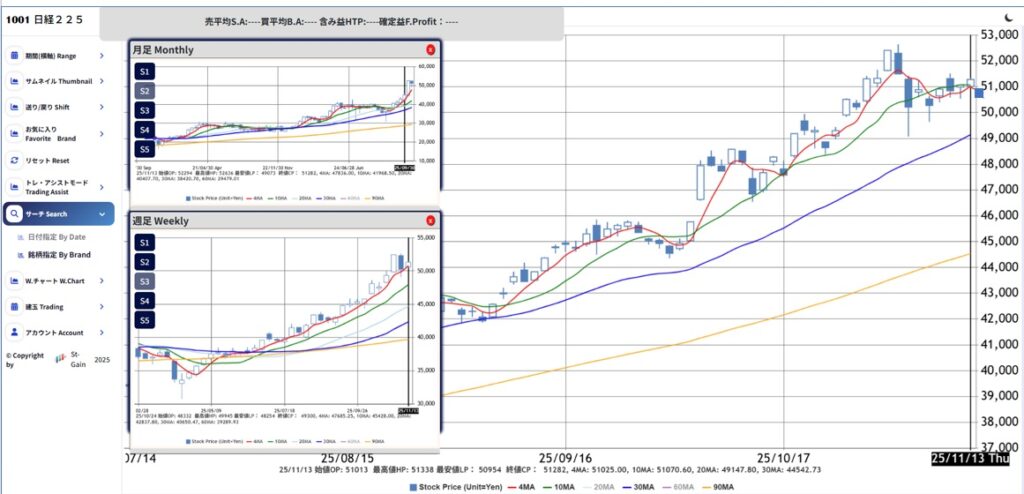This screenshot has height=494, width=1024.
Task: Select S3 in the Weekly panel
Action: tap(145, 281)
